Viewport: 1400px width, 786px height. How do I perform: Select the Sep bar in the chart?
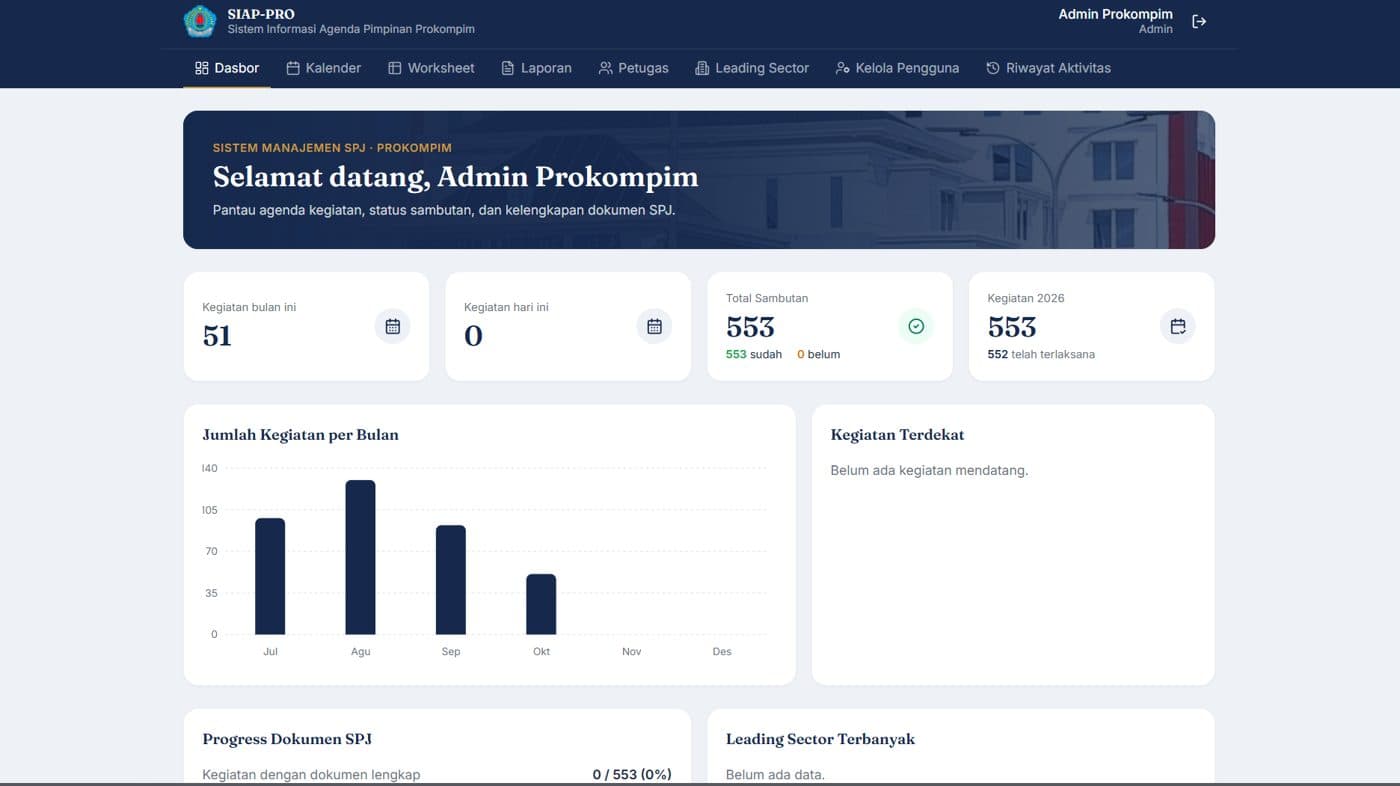451,580
